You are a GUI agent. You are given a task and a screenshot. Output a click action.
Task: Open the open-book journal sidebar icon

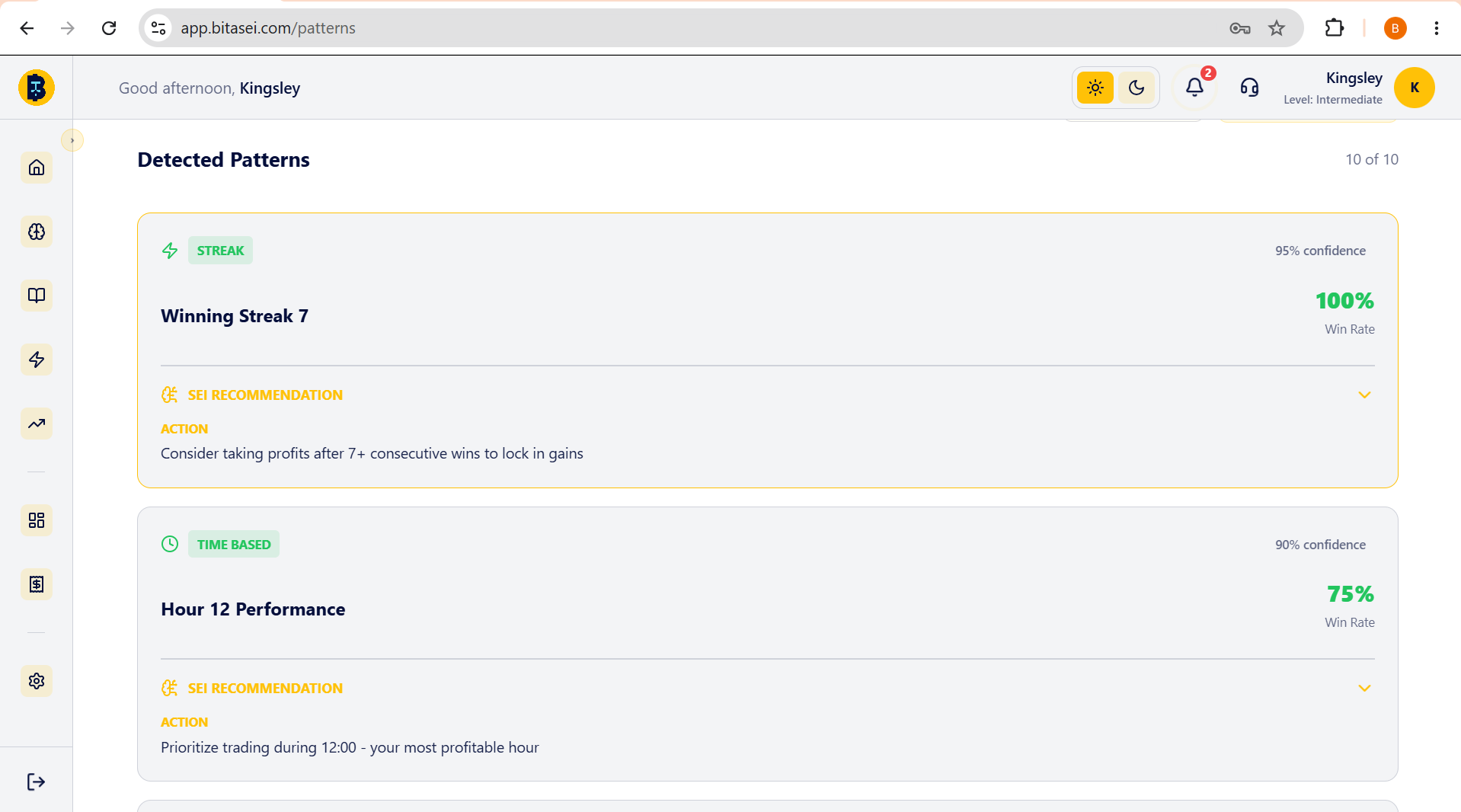point(37,296)
